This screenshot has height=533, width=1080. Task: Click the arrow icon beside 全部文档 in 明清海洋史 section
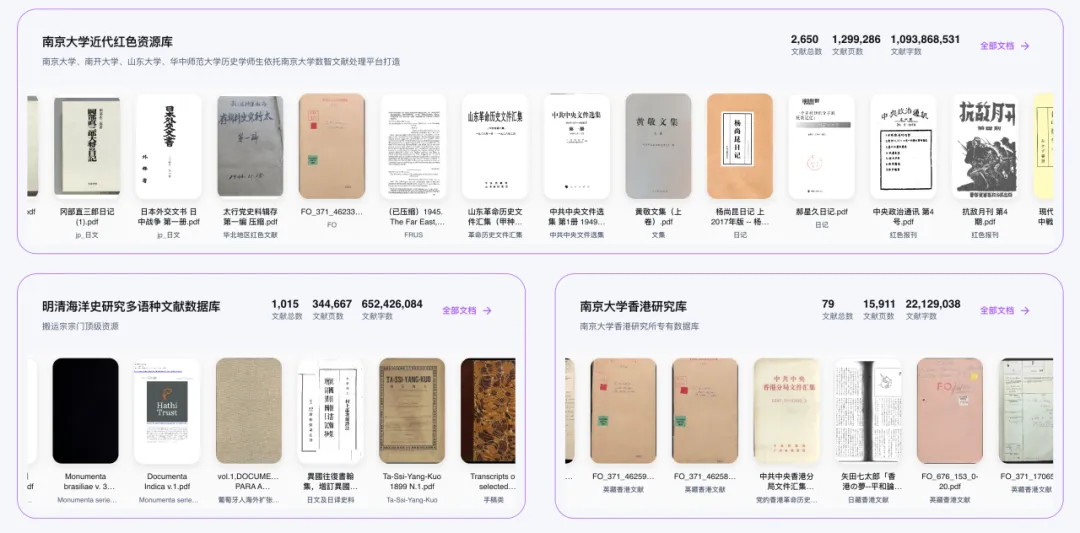pos(487,311)
